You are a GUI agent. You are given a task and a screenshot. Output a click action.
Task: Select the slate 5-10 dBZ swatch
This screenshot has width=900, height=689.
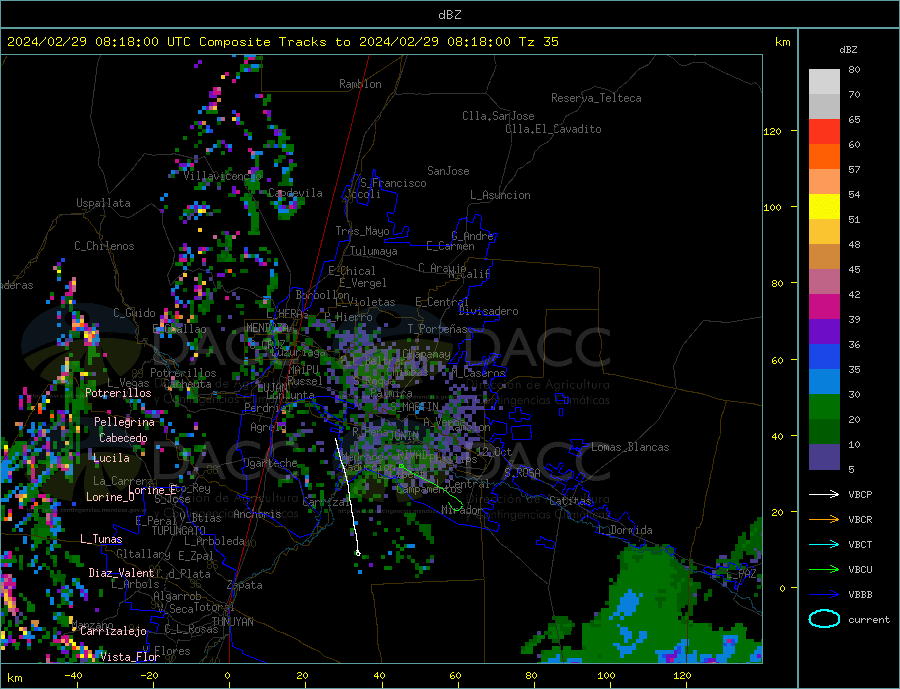(824, 457)
